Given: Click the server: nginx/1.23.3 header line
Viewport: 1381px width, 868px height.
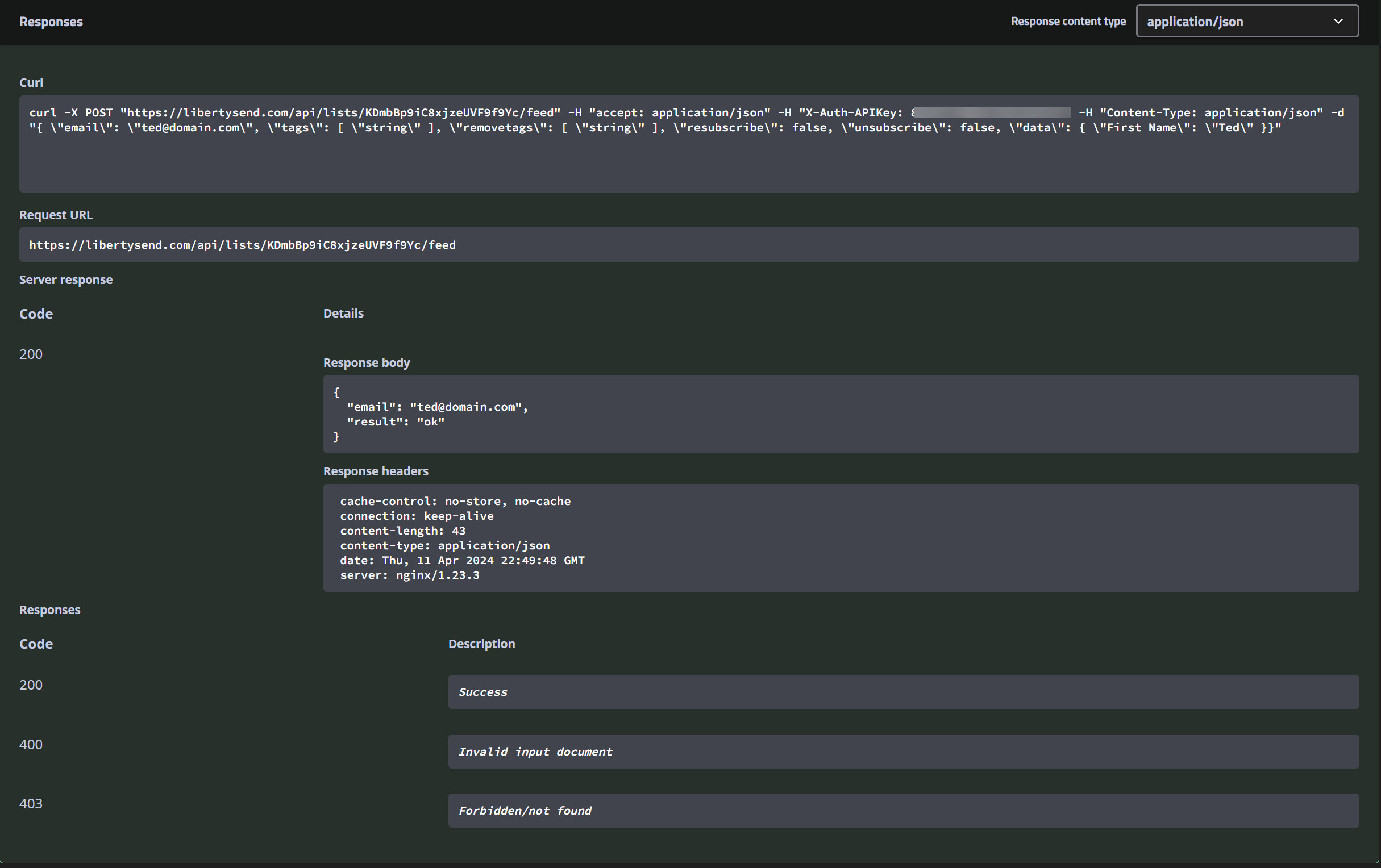Looking at the screenshot, I should 410,575.
